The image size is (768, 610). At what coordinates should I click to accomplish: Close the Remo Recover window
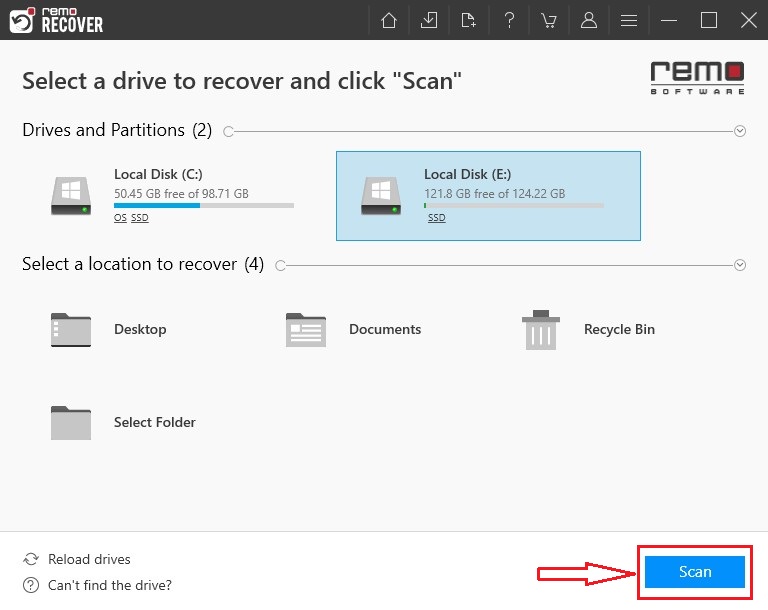tap(749, 20)
